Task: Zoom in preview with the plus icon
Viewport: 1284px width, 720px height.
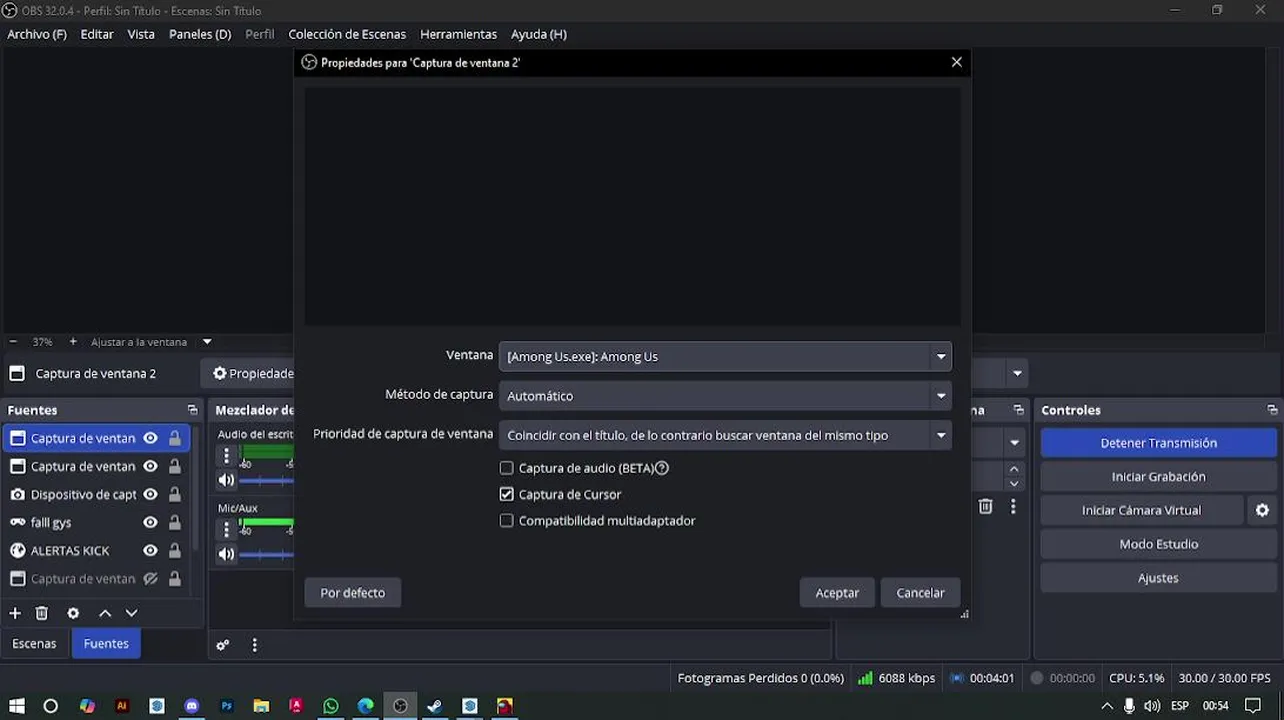Action: click(73, 341)
